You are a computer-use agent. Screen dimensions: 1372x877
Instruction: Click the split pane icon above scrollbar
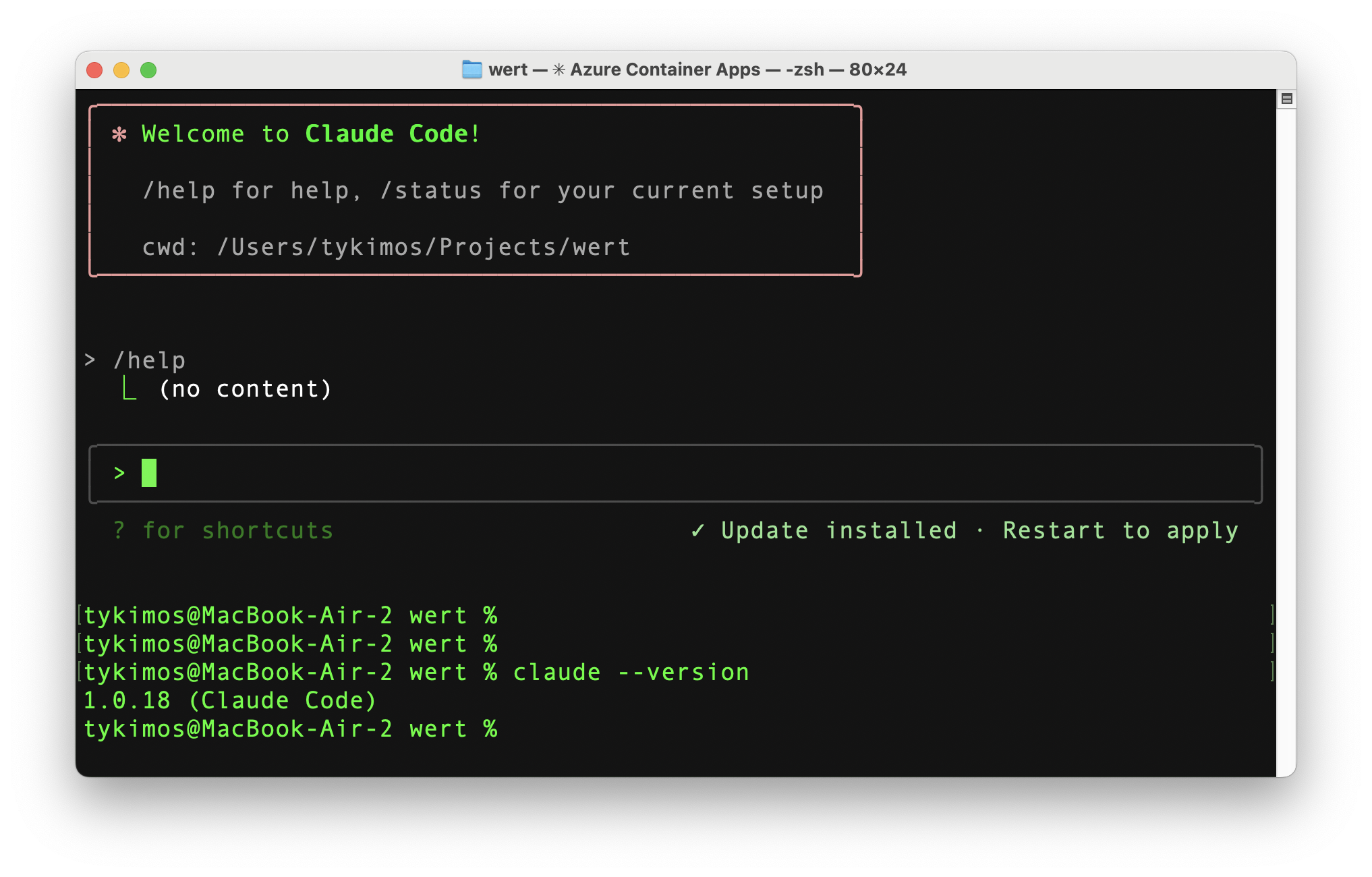[x=1286, y=99]
